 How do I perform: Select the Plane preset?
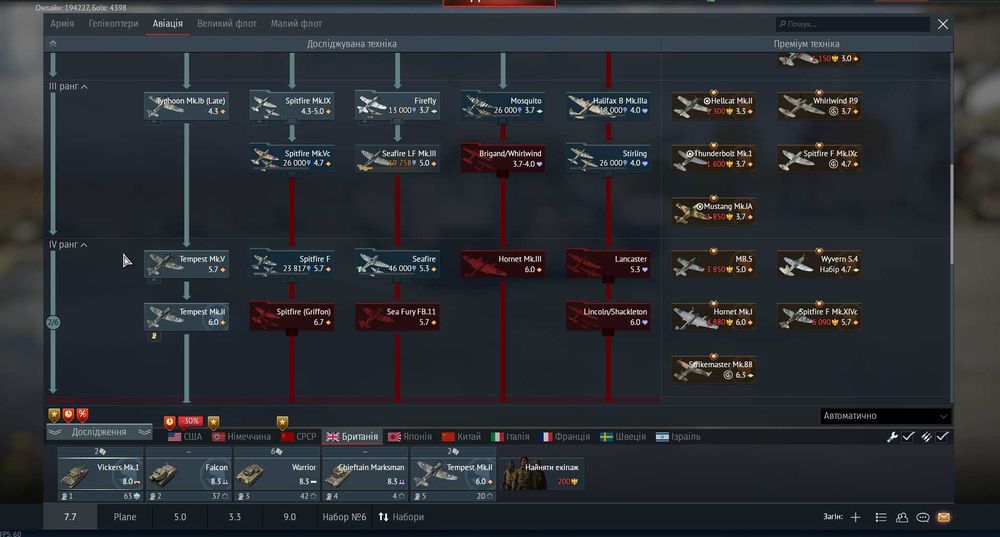click(125, 517)
